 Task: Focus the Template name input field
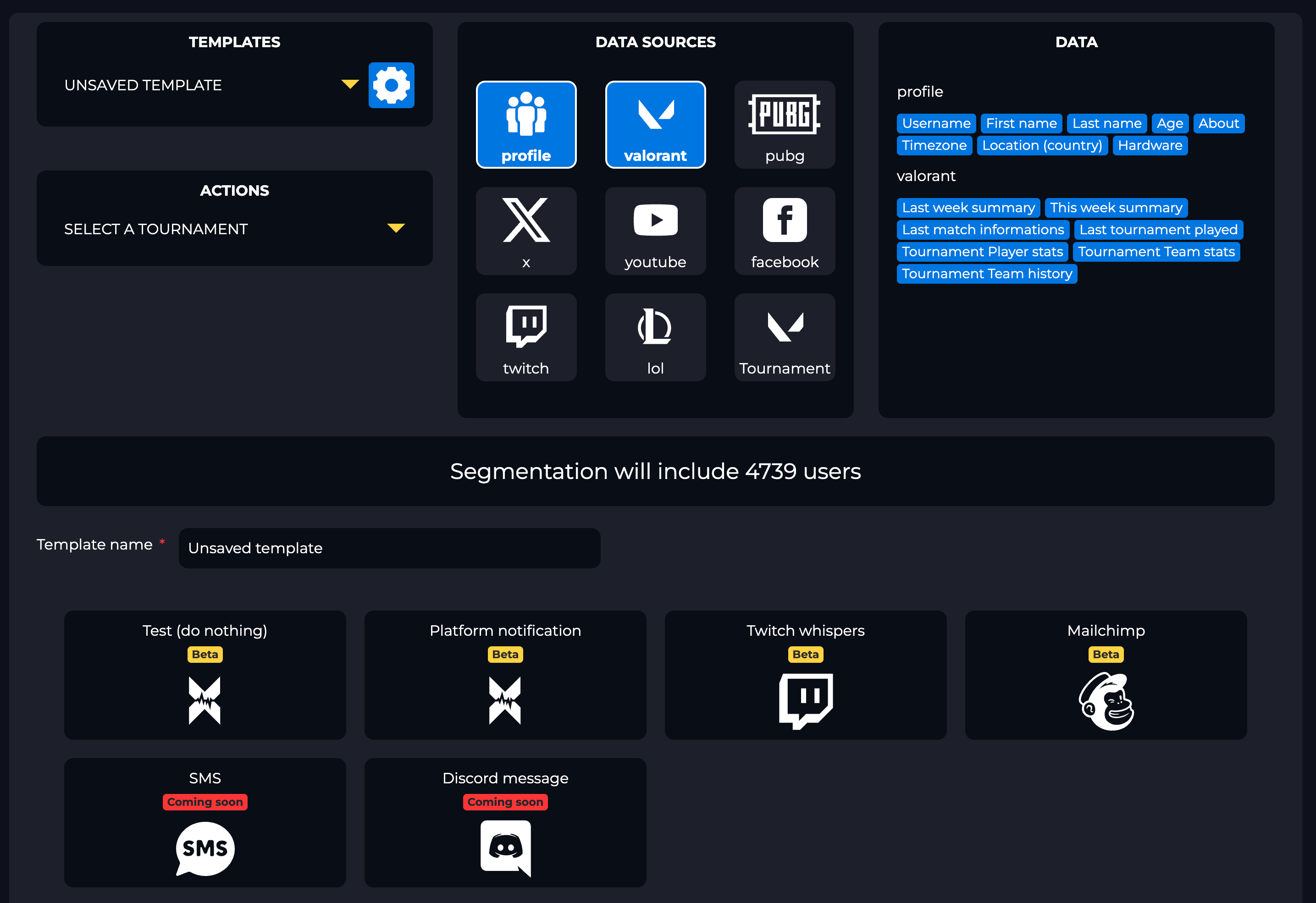pyautogui.click(x=390, y=548)
